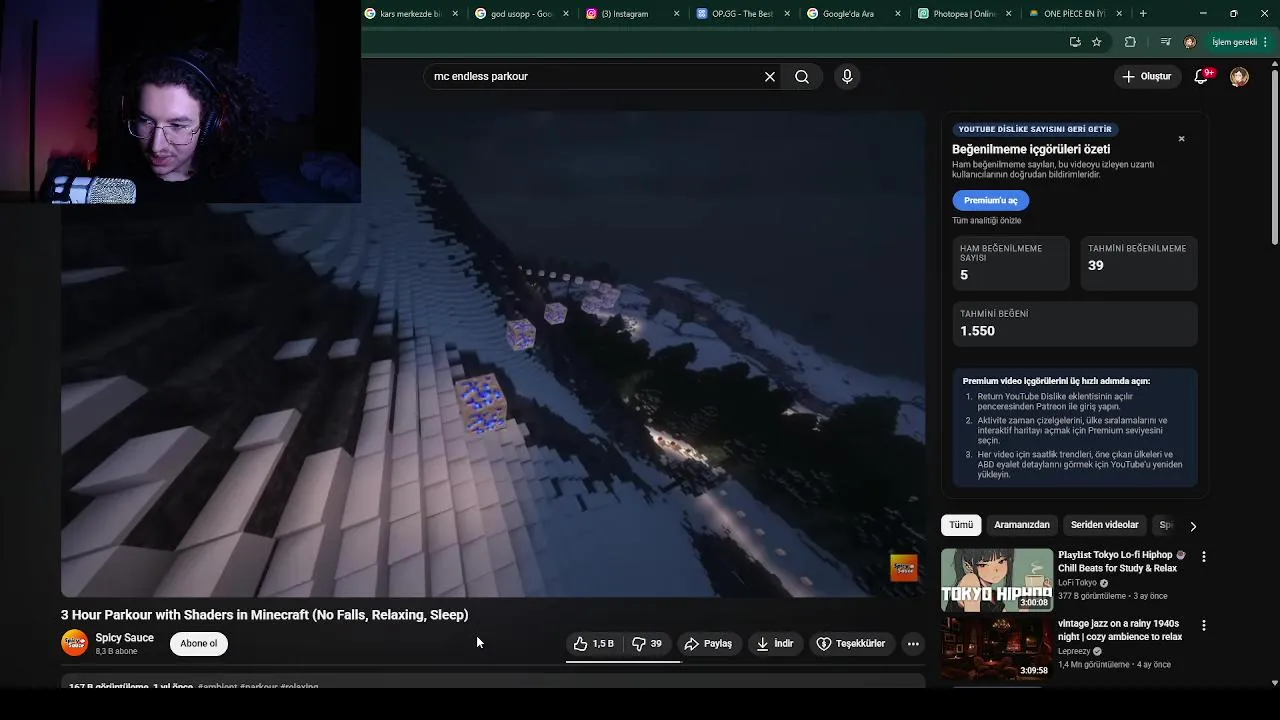
Task: Open the Chrome profile avatar
Action: pyautogui.click(x=1190, y=42)
